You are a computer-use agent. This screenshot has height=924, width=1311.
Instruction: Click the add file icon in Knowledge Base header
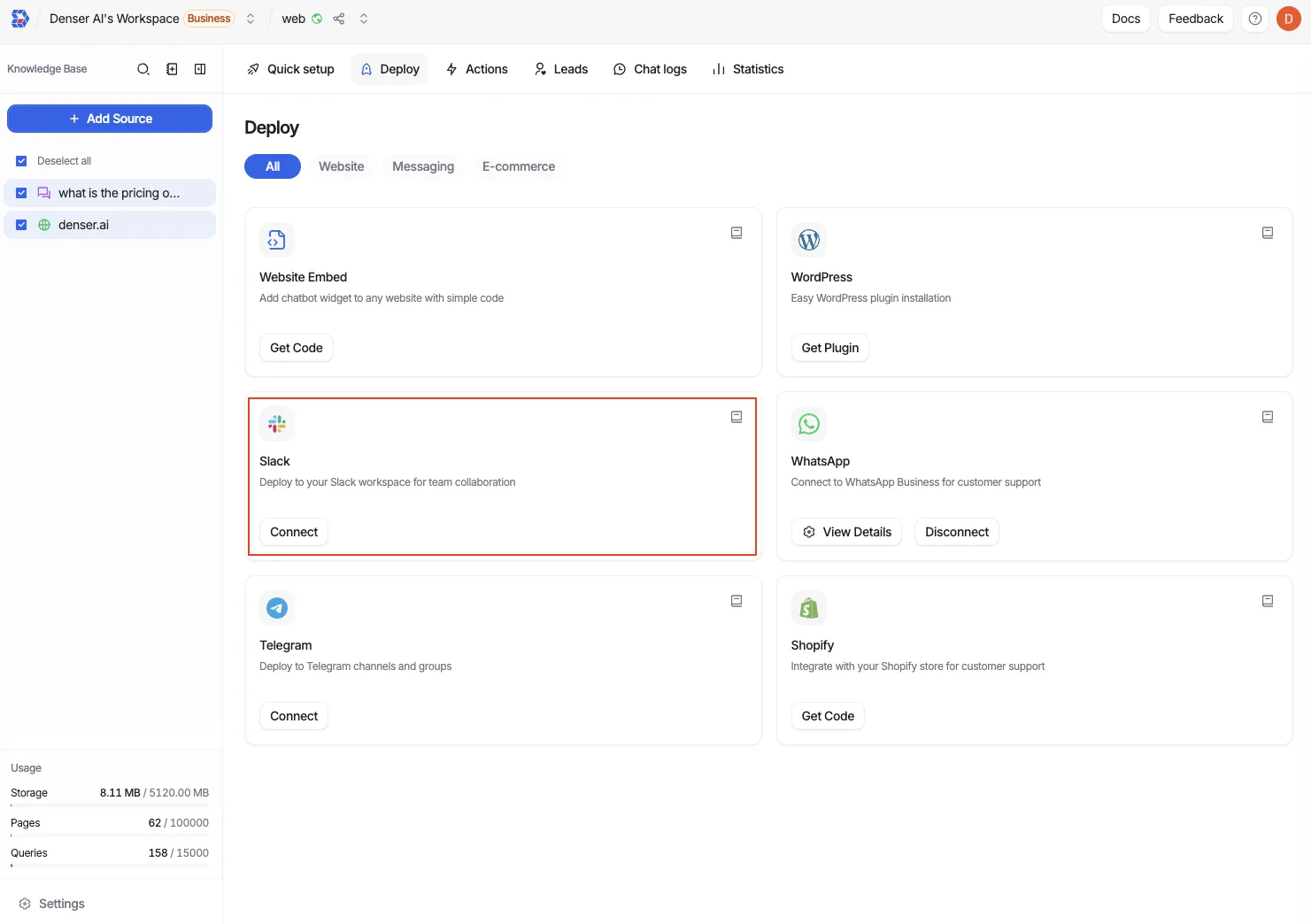(x=172, y=69)
